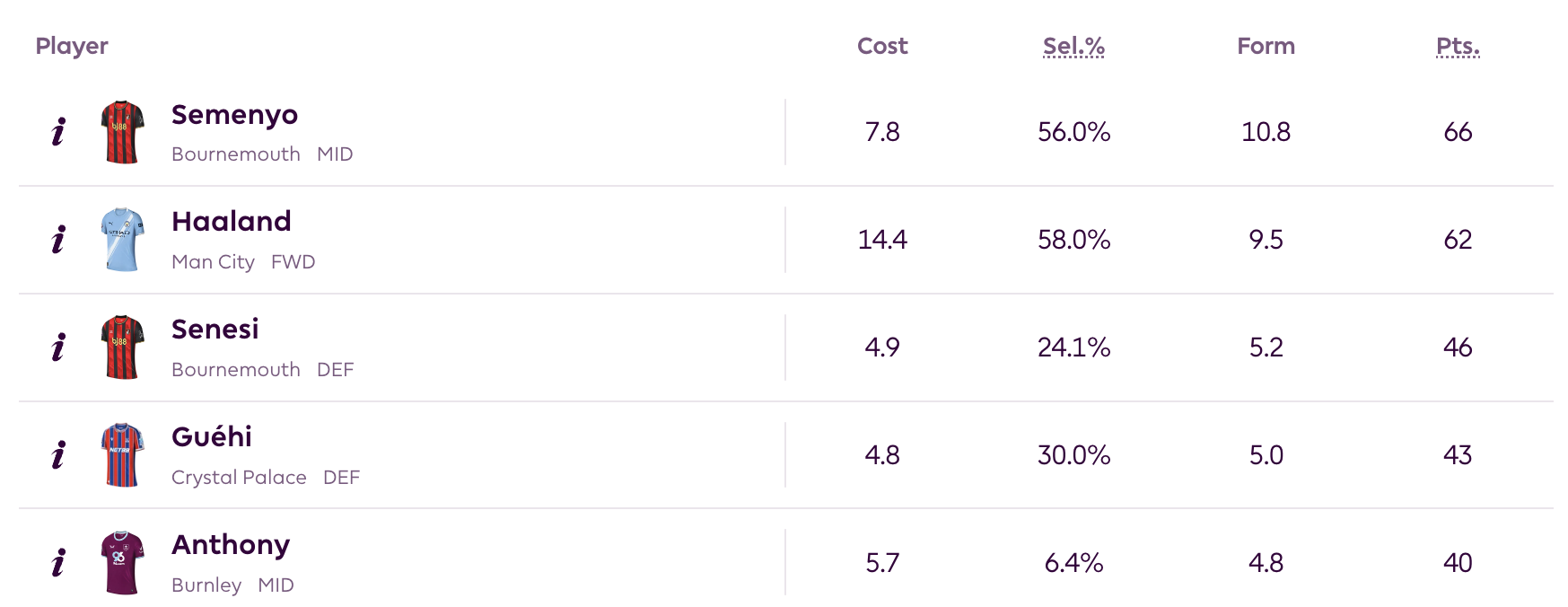Screen dimensions: 1568x607
Task: Click the Form column header
Action: (x=1266, y=46)
